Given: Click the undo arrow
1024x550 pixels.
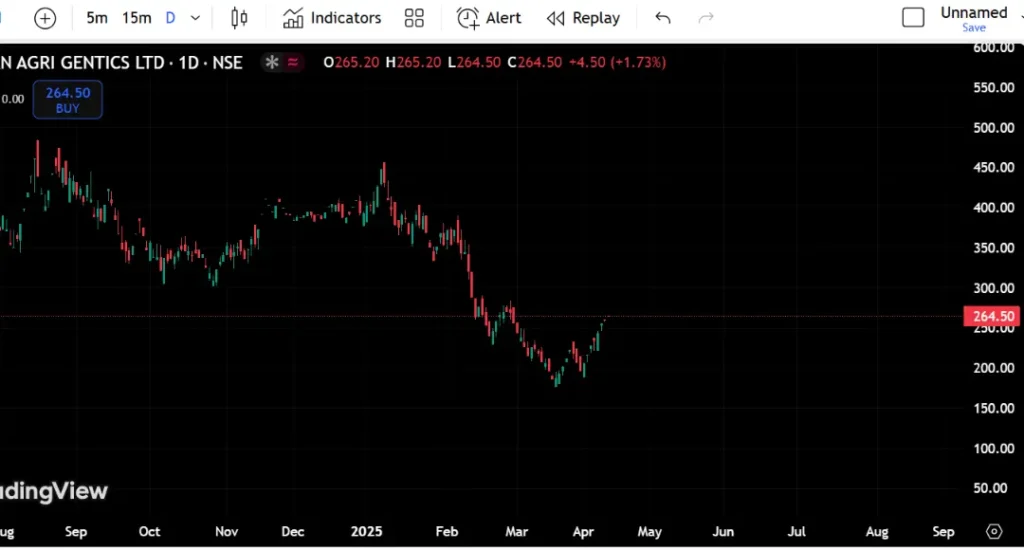Looking at the screenshot, I should pyautogui.click(x=663, y=18).
